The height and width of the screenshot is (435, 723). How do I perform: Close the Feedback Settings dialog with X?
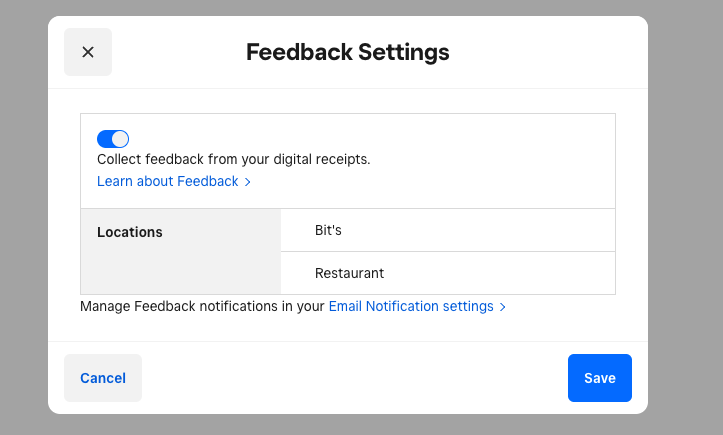click(x=88, y=52)
